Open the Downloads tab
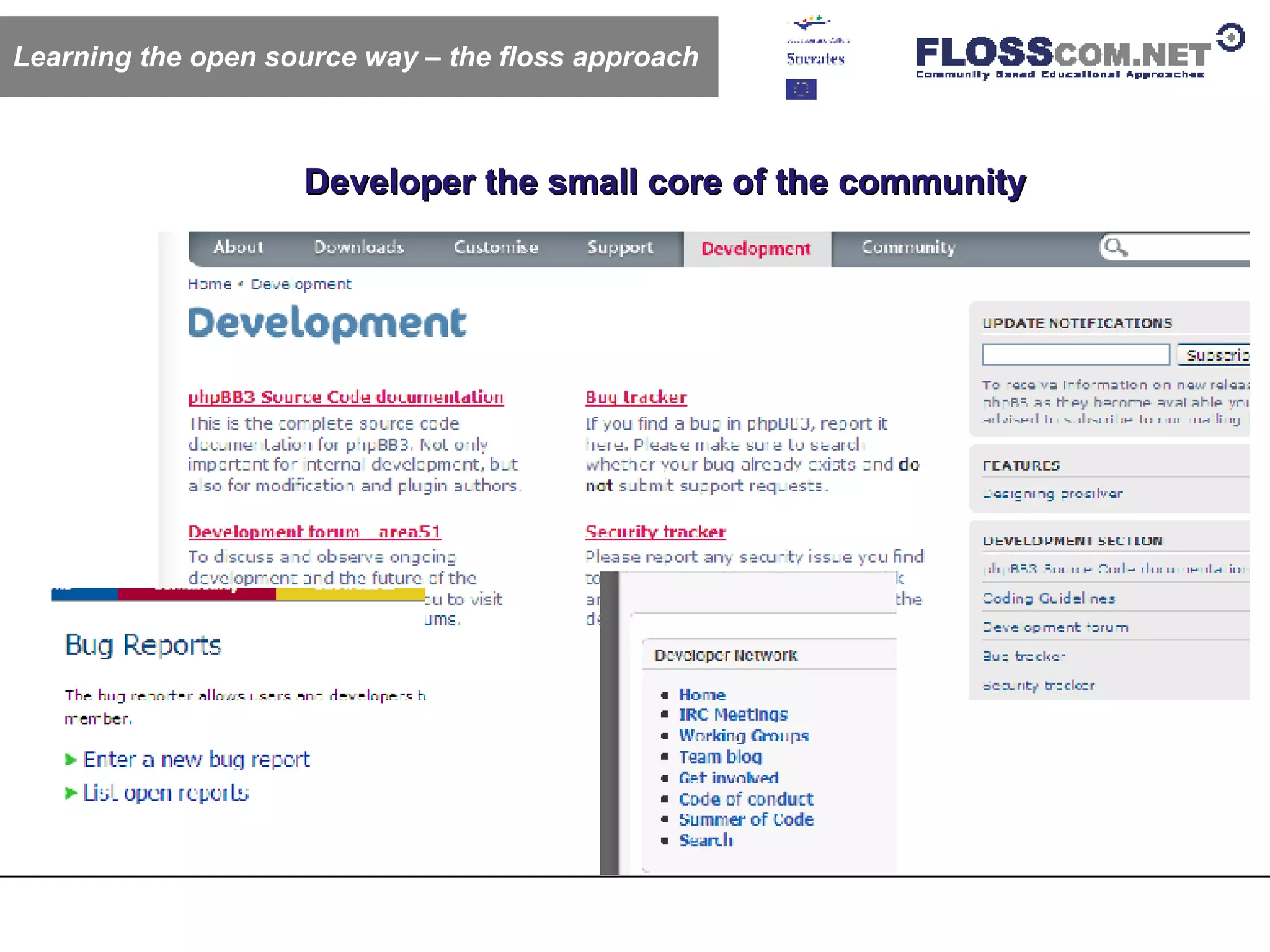1270x952 pixels. point(359,247)
